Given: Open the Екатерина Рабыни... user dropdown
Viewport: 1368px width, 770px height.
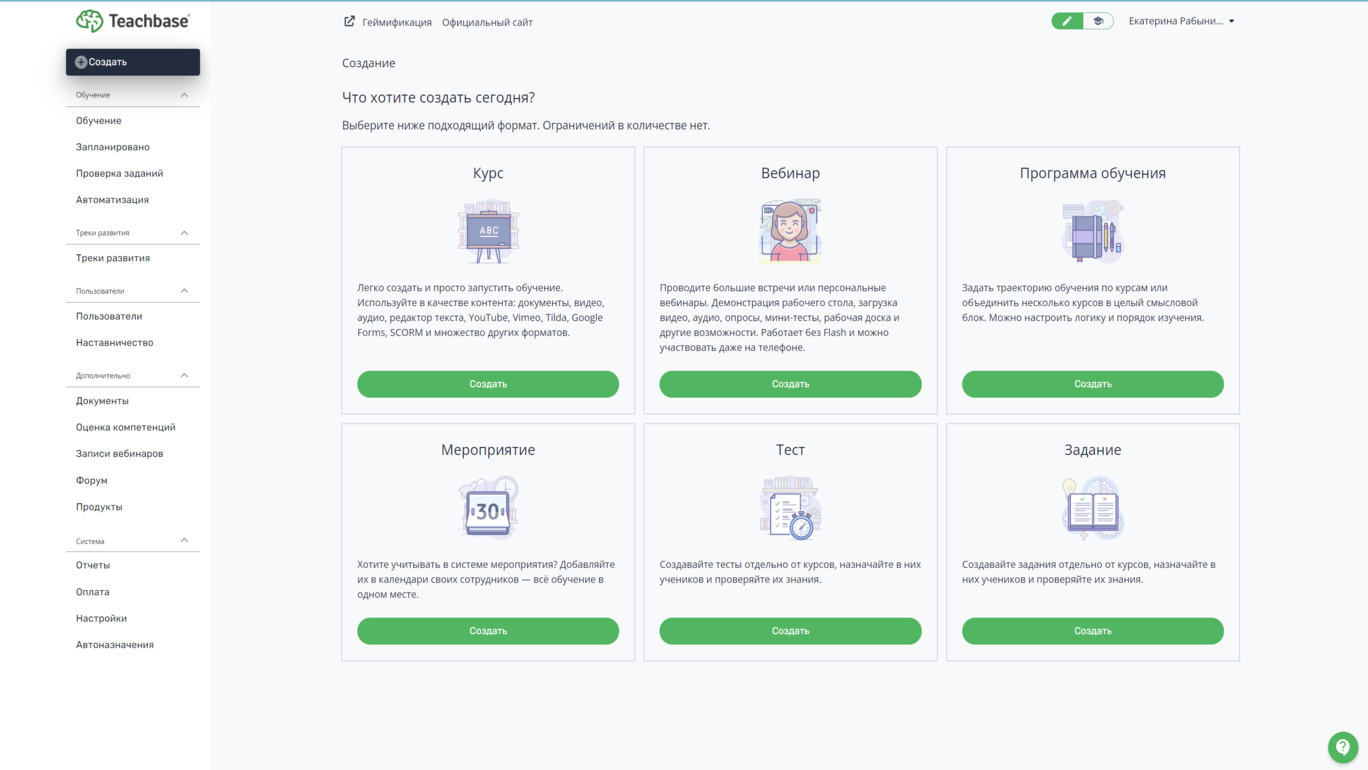Looking at the screenshot, I should click(x=1181, y=21).
